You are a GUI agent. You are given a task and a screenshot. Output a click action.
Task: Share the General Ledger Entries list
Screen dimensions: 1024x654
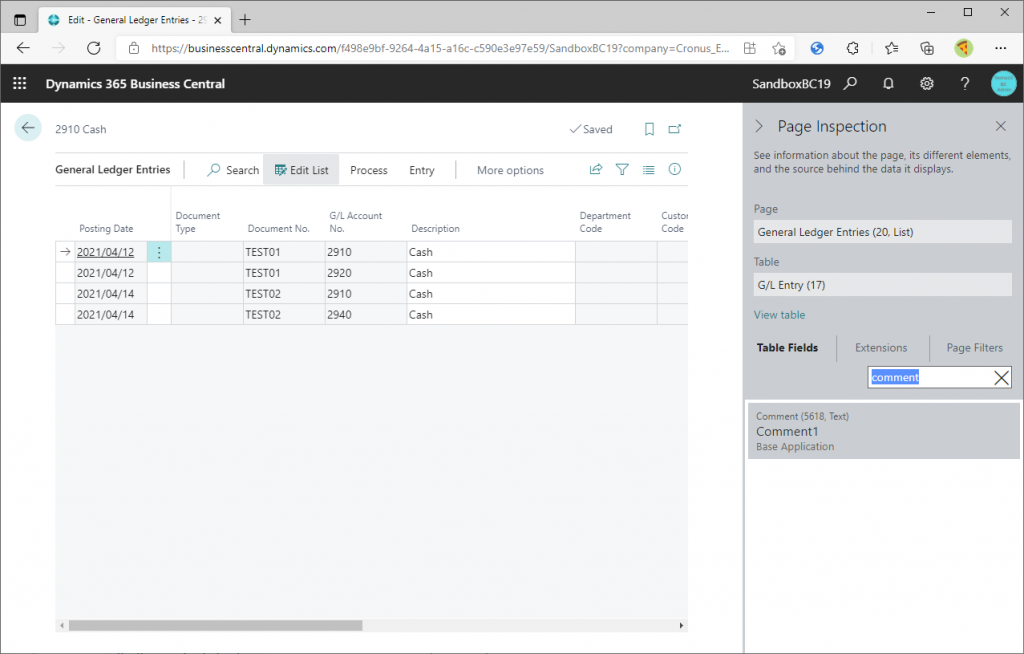(x=596, y=169)
